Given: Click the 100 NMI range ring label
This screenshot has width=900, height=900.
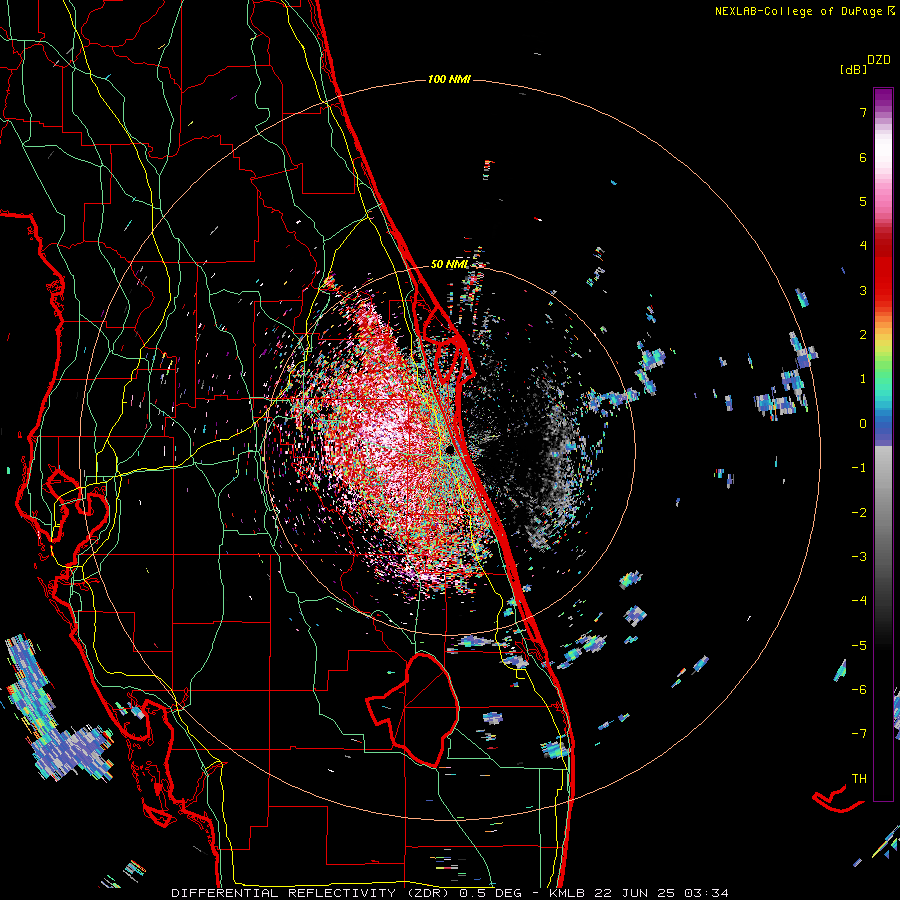Looking at the screenshot, I should click(x=449, y=79).
